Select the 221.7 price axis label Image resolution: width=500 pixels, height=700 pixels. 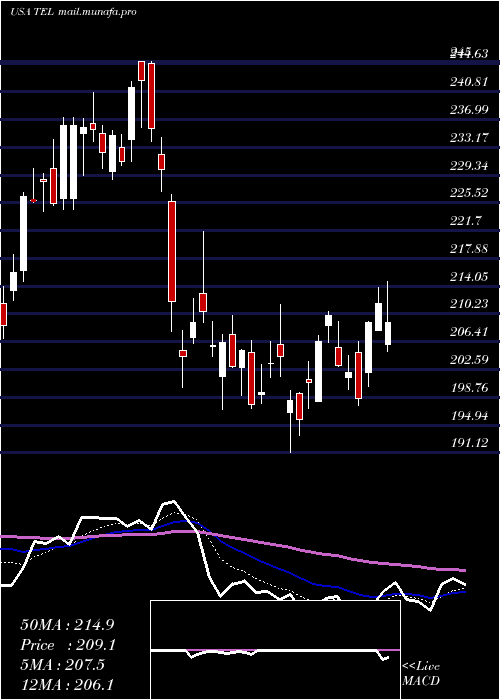tap(465, 221)
